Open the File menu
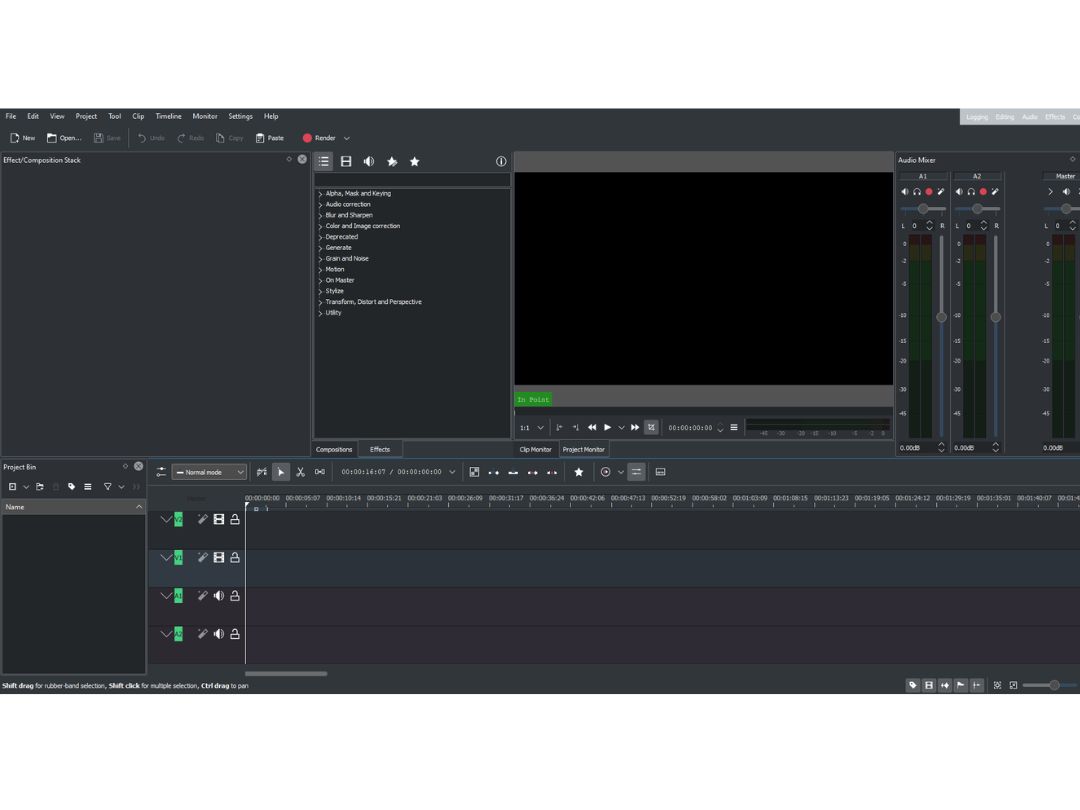The height and width of the screenshot is (810, 1080). [11, 116]
